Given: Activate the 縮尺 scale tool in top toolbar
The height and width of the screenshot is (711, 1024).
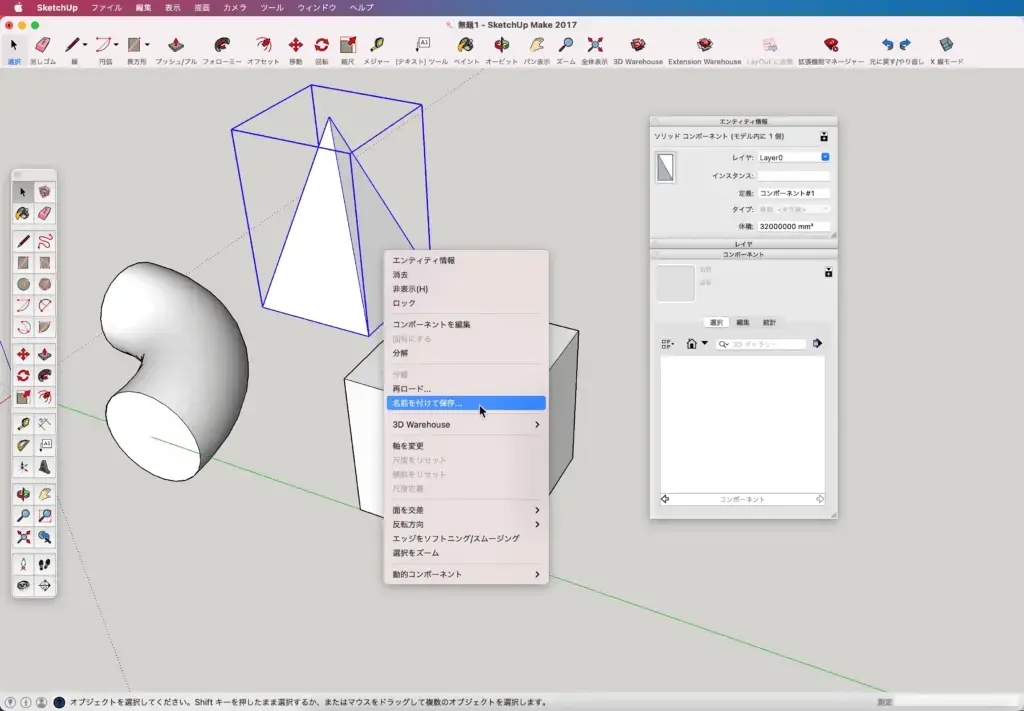Looking at the screenshot, I should [347, 44].
